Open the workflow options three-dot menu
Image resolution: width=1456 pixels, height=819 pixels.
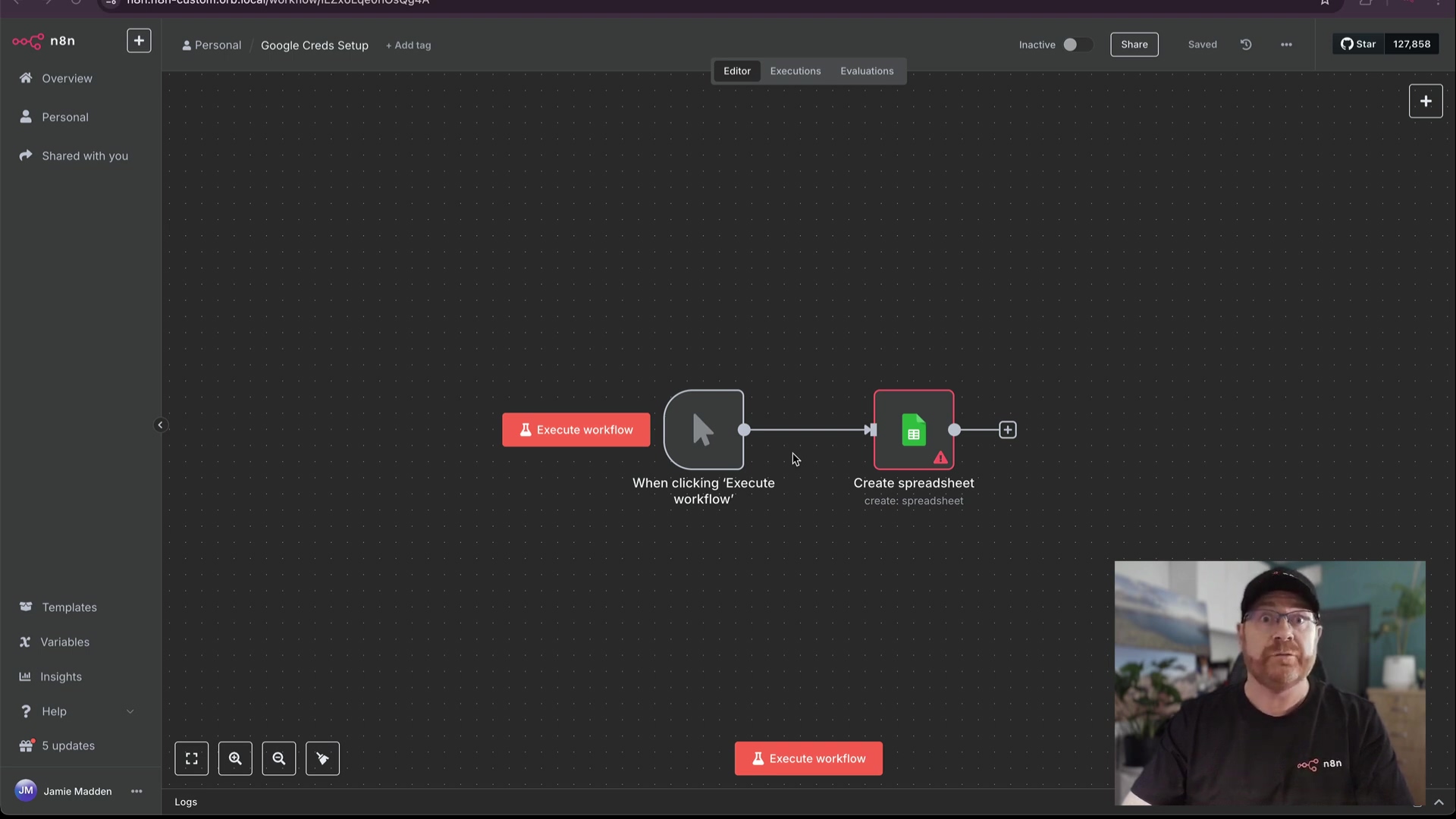(1286, 45)
